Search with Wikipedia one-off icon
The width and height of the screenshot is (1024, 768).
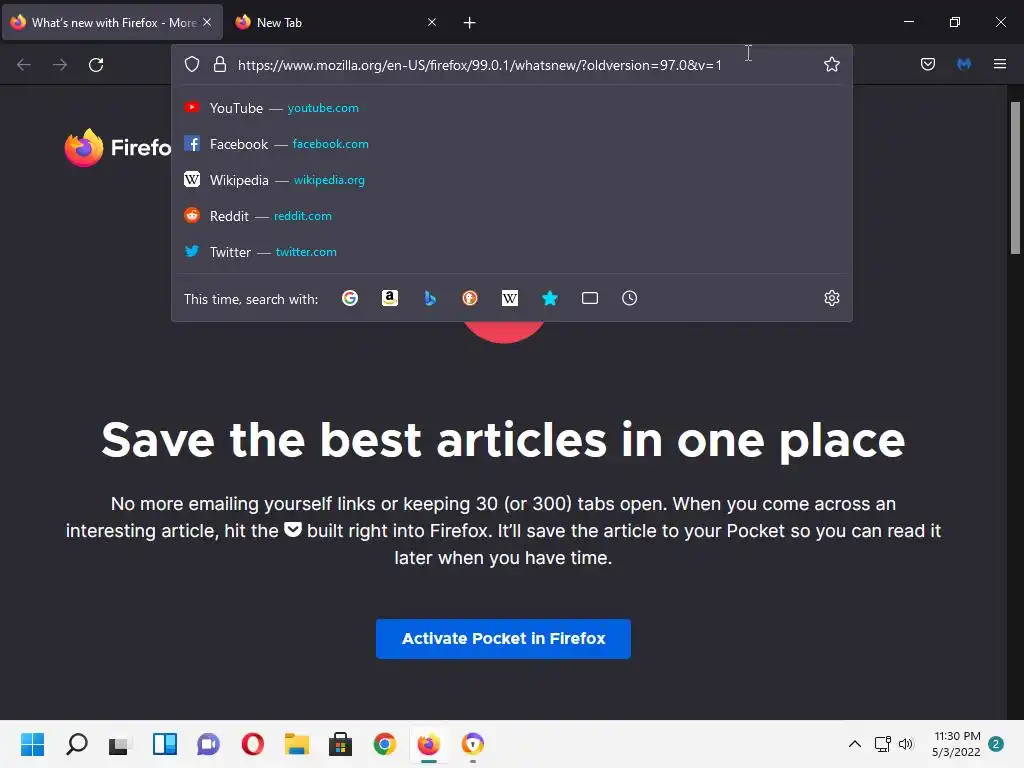click(509, 298)
